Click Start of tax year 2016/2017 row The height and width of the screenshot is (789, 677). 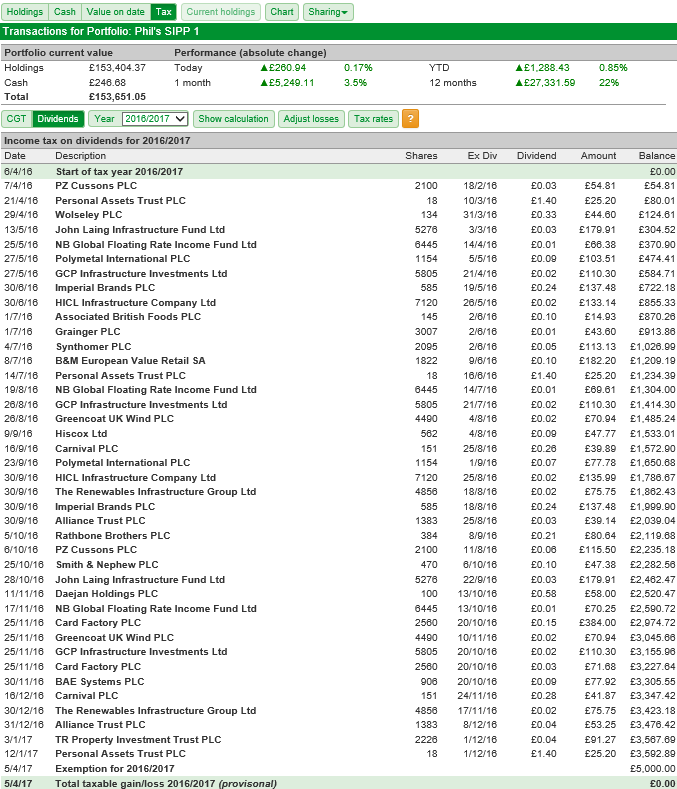click(338, 172)
